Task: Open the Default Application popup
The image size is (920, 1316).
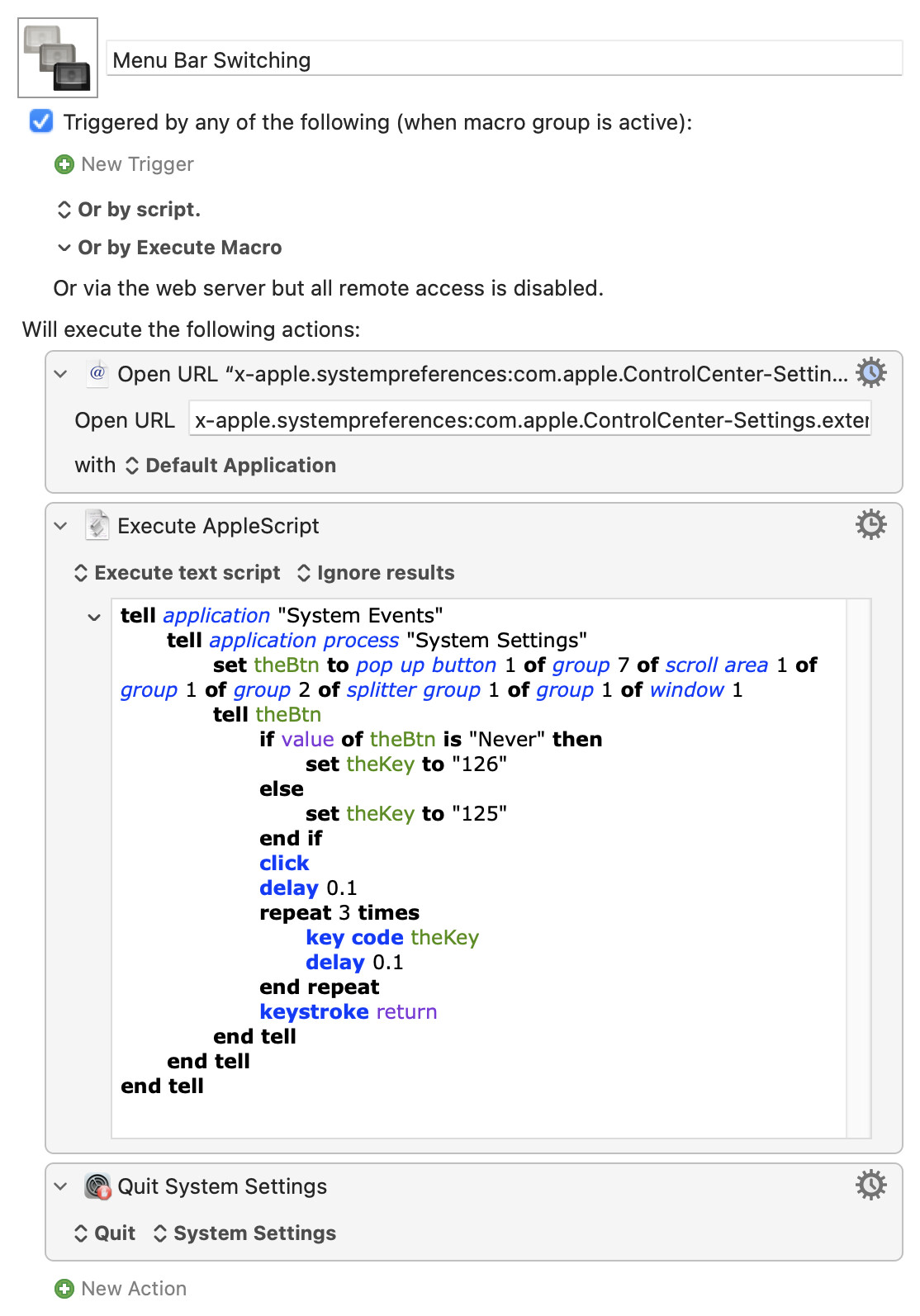Action: coord(230,466)
